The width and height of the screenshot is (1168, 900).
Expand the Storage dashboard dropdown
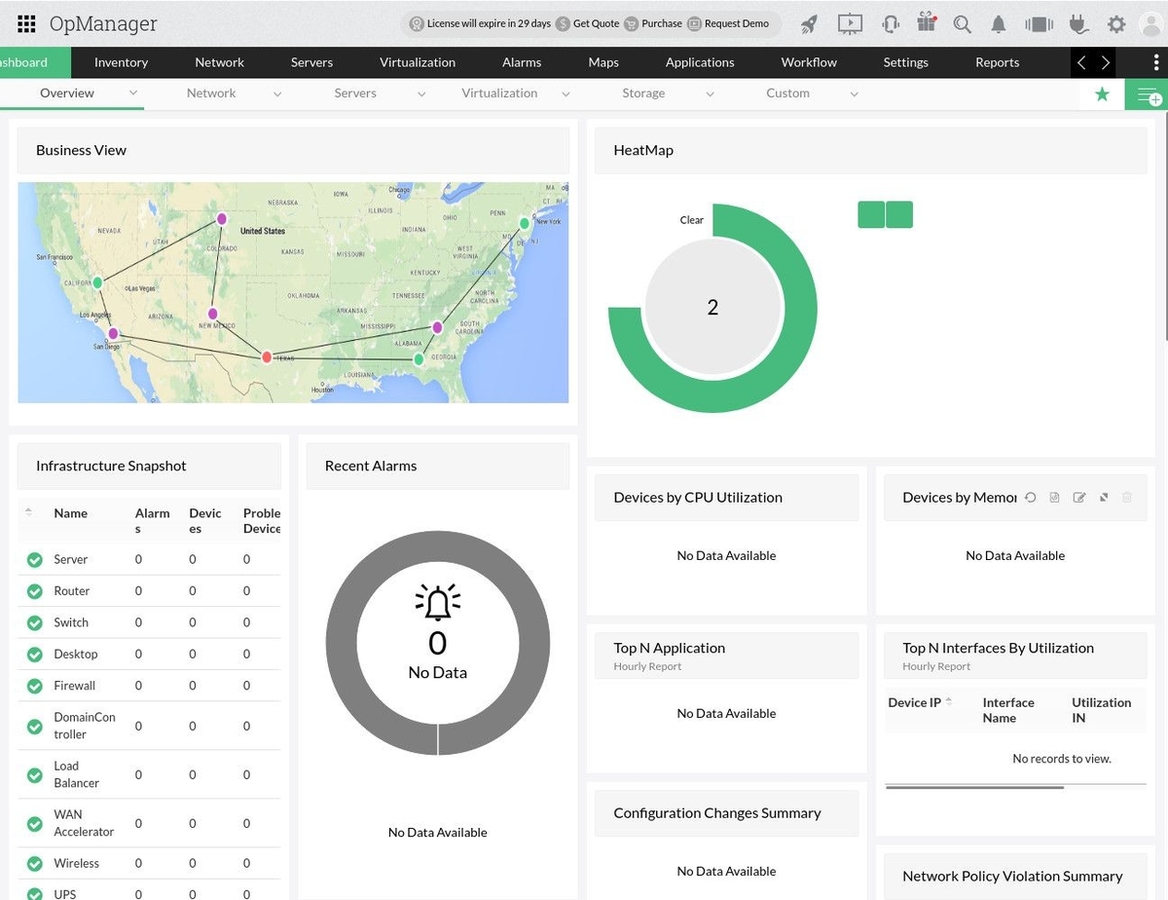tap(710, 92)
